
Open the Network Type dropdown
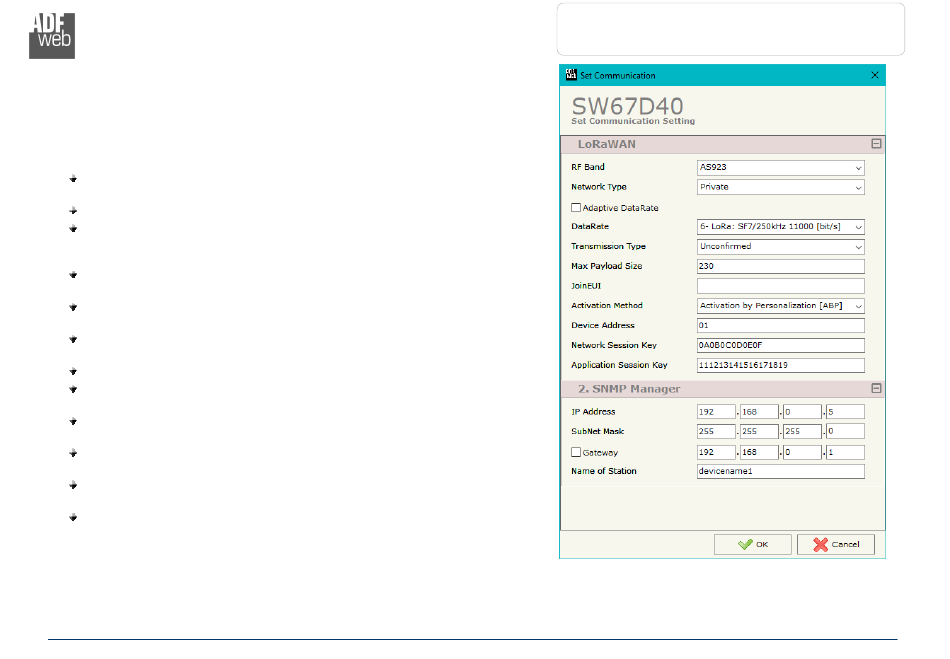point(780,187)
